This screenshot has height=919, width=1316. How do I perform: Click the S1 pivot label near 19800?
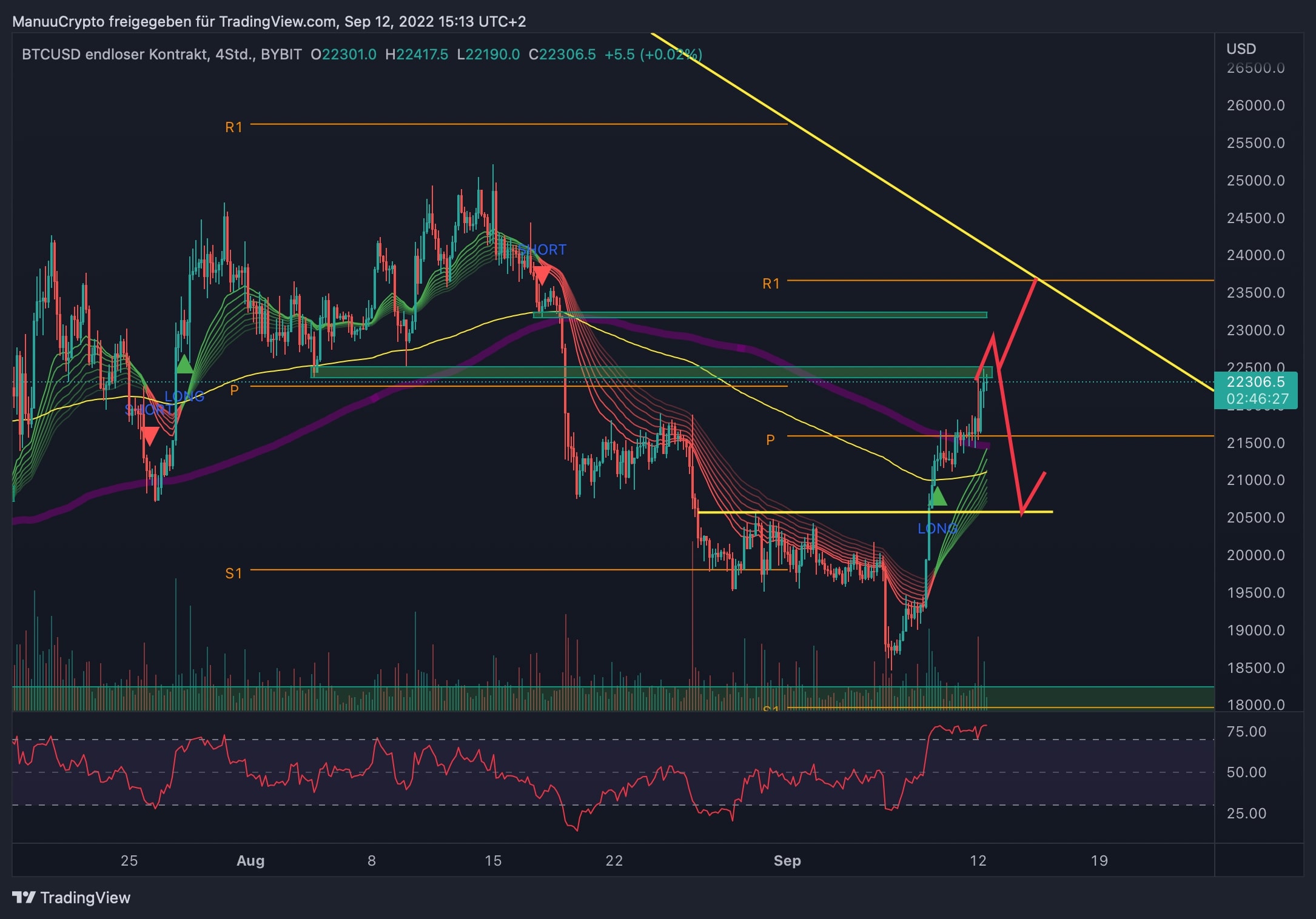[233, 573]
